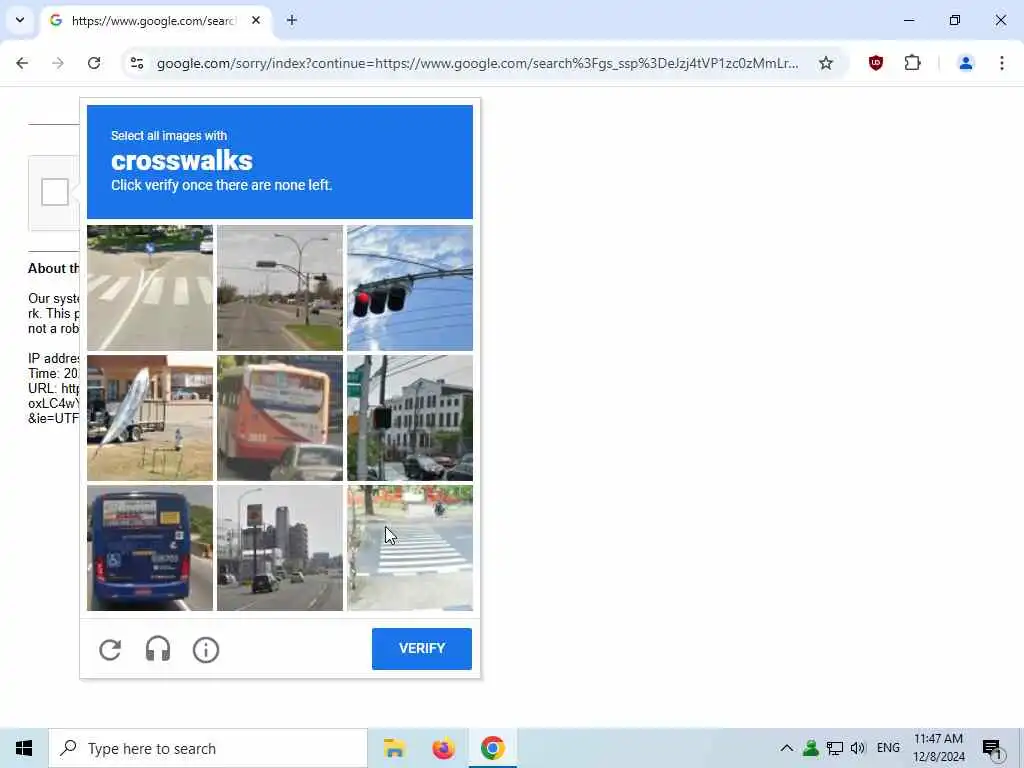The image size is (1024, 768).
Task: Reload the captcha challenge
Action: (110, 650)
